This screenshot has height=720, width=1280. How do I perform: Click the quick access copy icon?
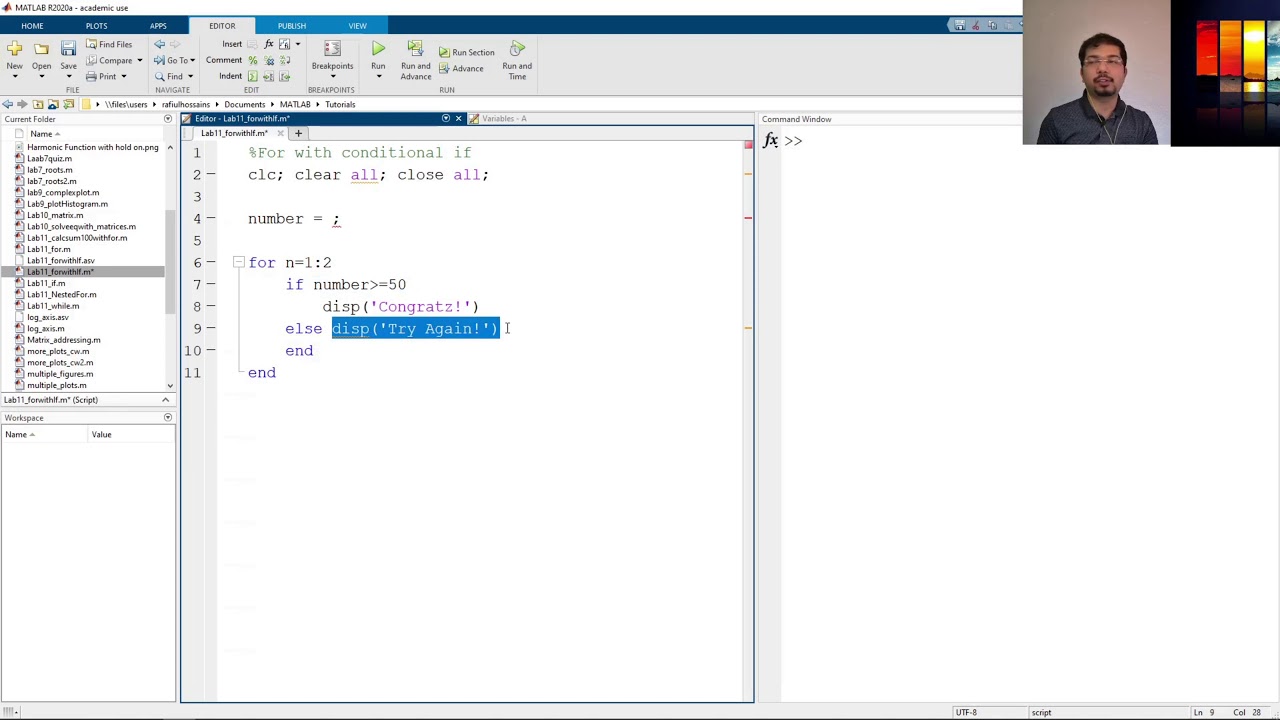click(992, 25)
